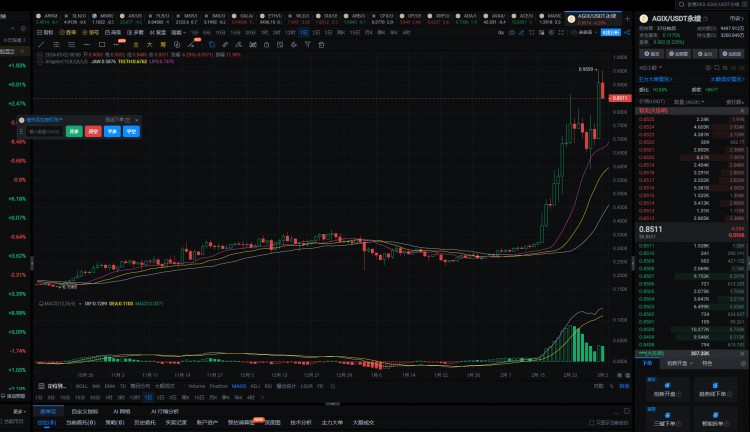The image size is (750, 432).
Task: Click the ARKM ticker tab
Action: [47, 19]
